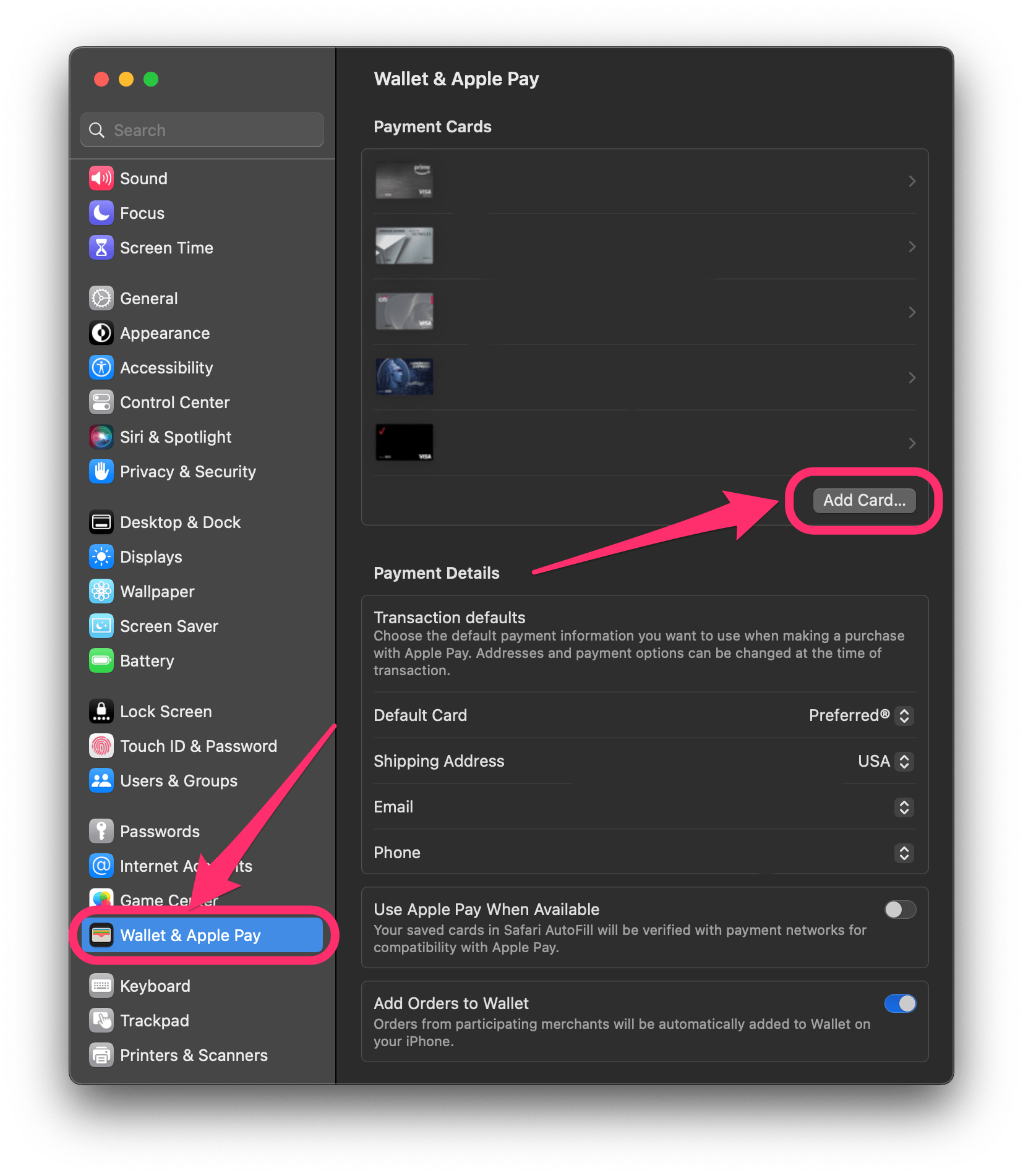Viewport: 1023px width, 1176px height.
Task: Select Passwords in the sidebar
Action: pos(202,832)
